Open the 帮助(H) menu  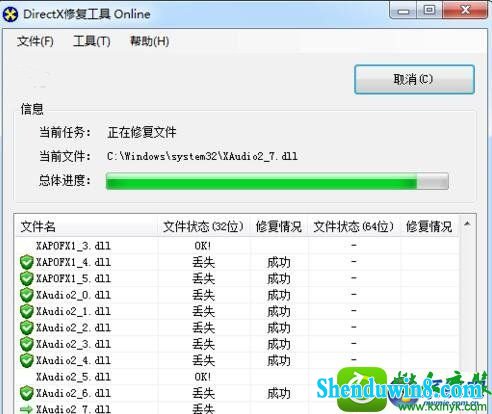coord(149,42)
